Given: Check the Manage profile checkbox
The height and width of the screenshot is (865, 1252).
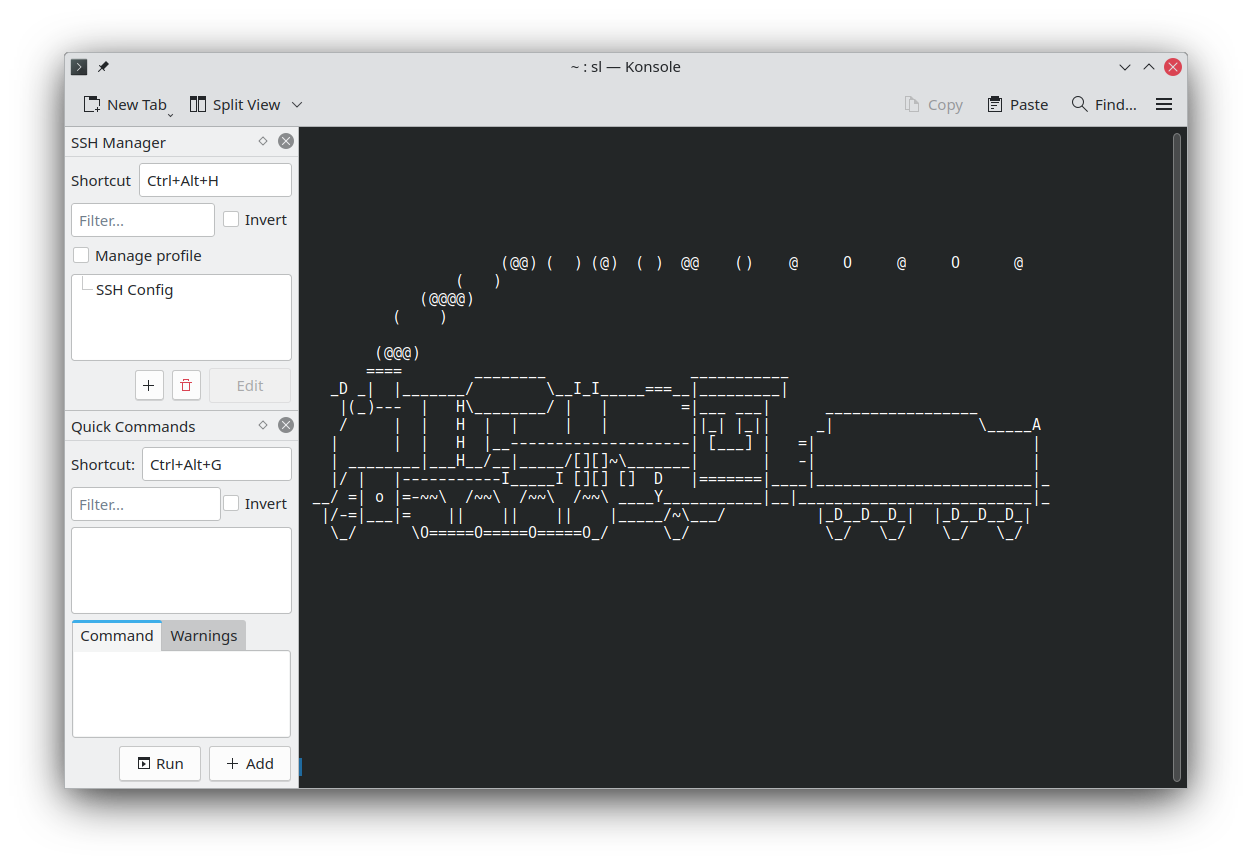Looking at the screenshot, I should pos(80,255).
